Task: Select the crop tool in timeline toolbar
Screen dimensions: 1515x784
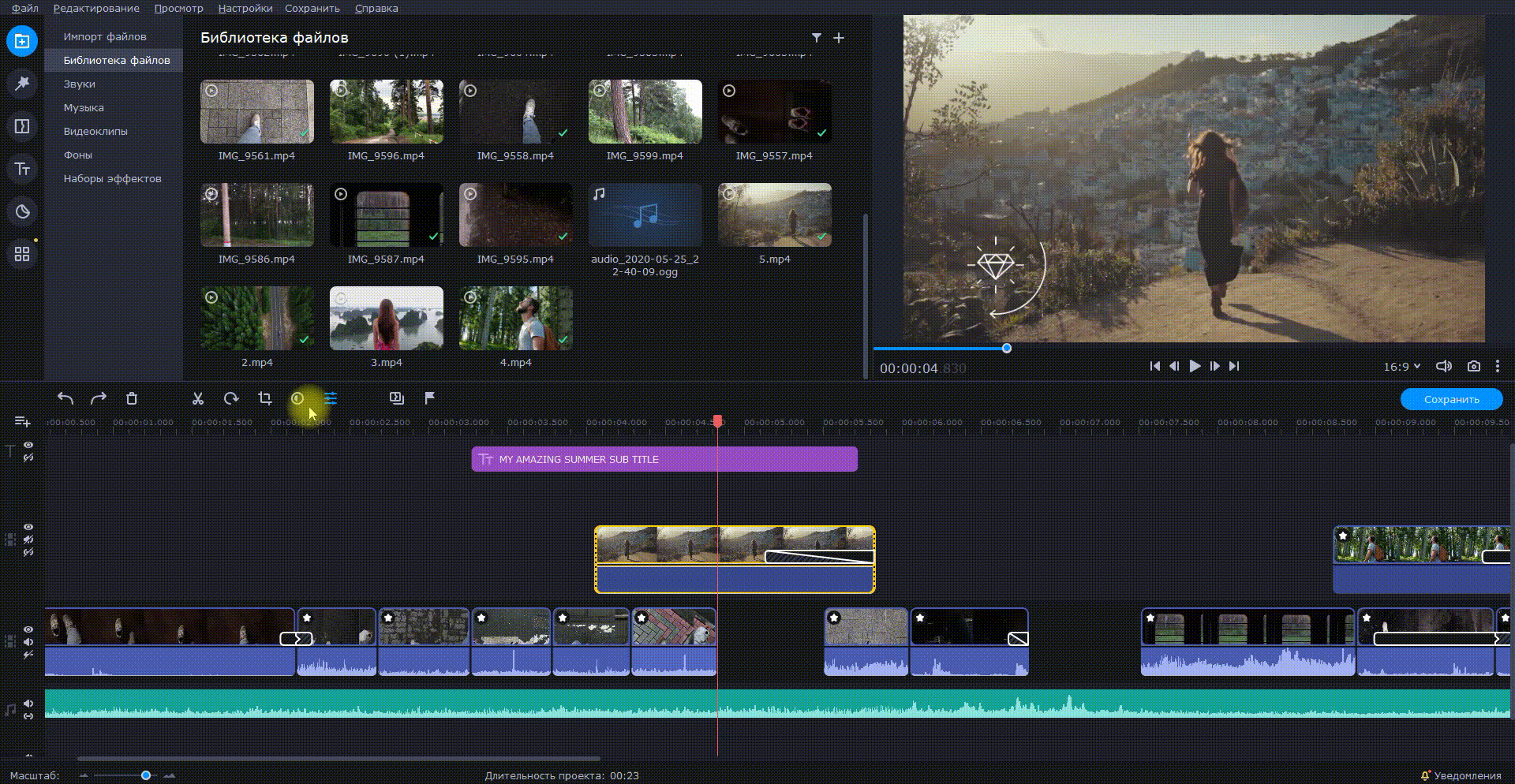Action: point(265,399)
